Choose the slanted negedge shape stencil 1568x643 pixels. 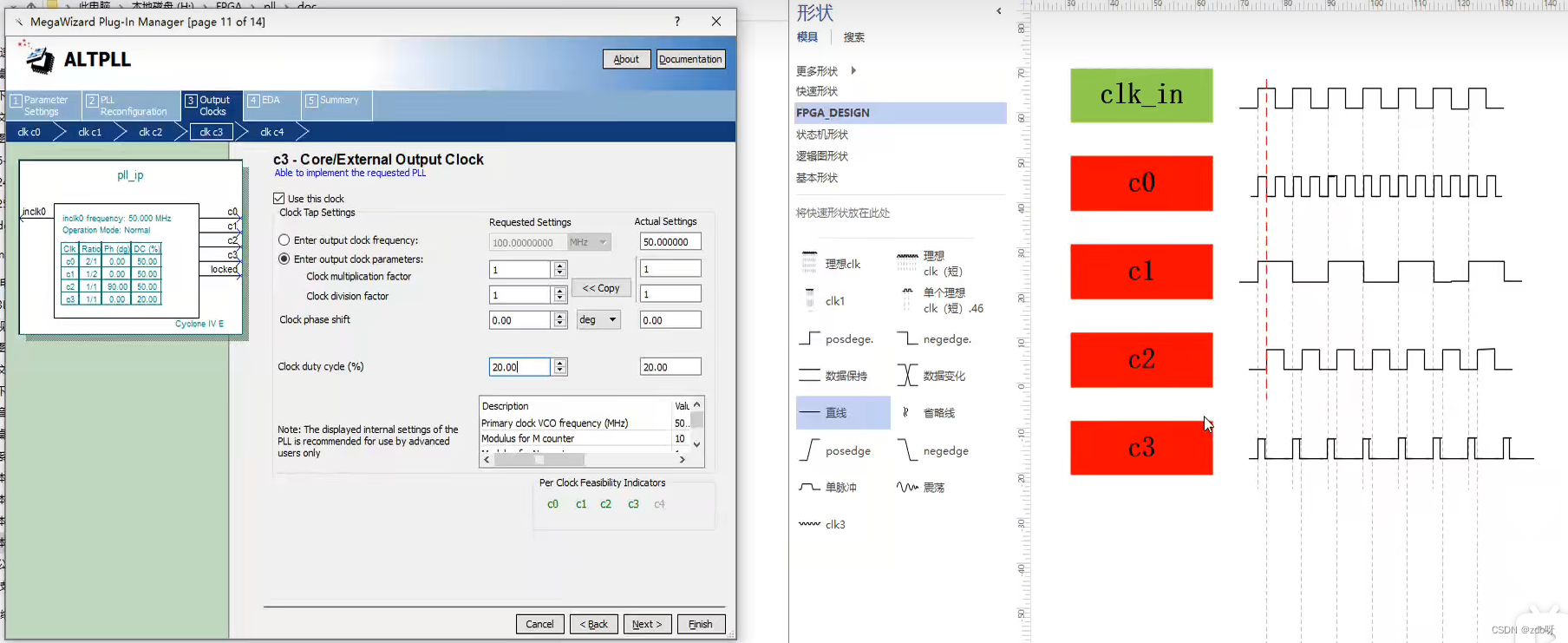coord(933,451)
